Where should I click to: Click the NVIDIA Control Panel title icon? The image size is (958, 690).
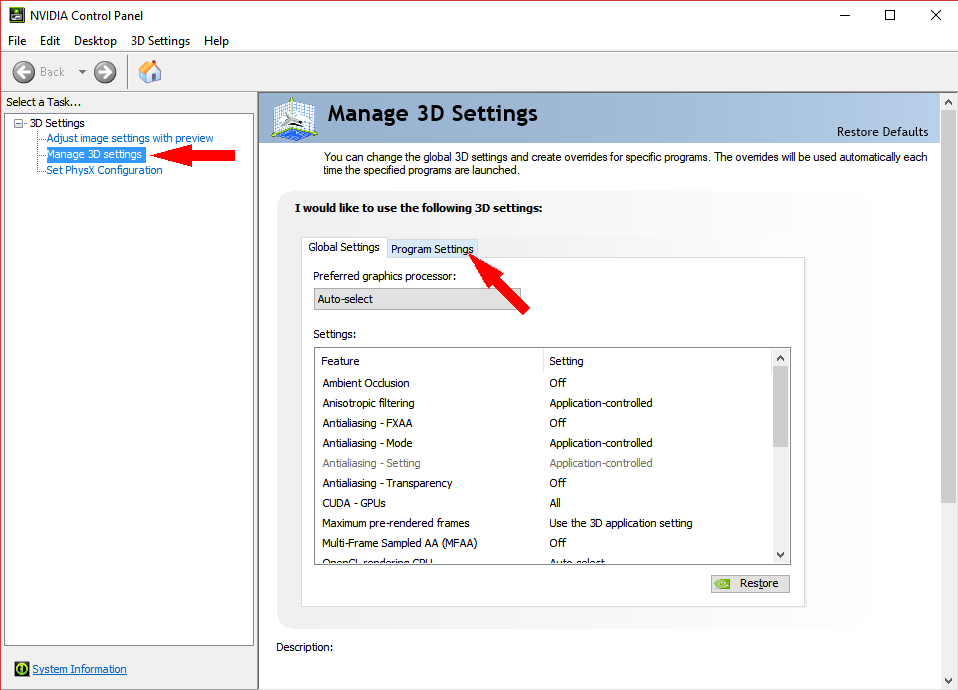pyautogui.click(x=16, y=15)
